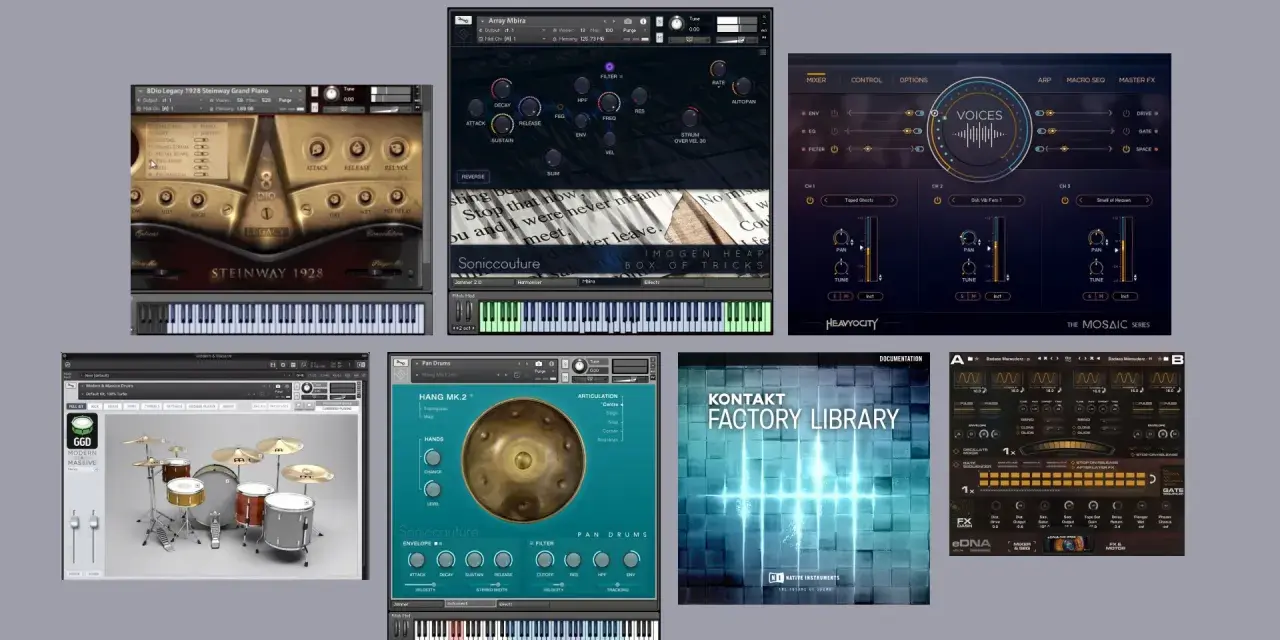Adjust the left volume fader in GGD drums

74,521
